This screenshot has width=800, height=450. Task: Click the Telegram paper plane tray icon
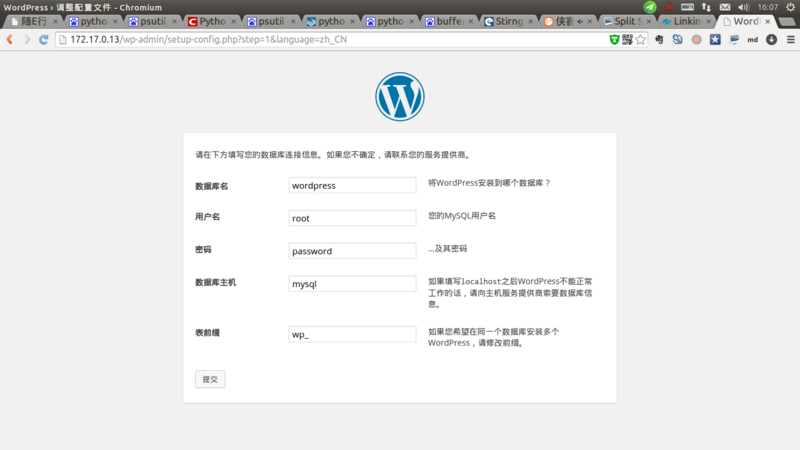click(649, 7)
